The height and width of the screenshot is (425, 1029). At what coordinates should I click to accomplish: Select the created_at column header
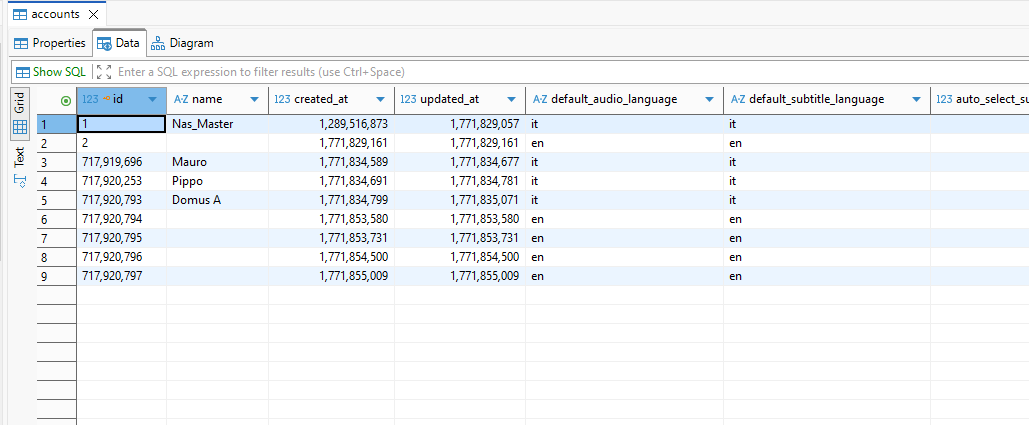[x=331, y=100]
